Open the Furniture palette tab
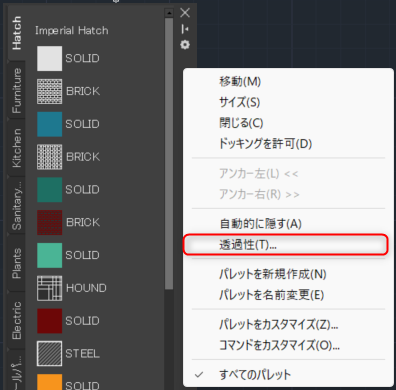396x390 pixels. click(x=16, y=90)
